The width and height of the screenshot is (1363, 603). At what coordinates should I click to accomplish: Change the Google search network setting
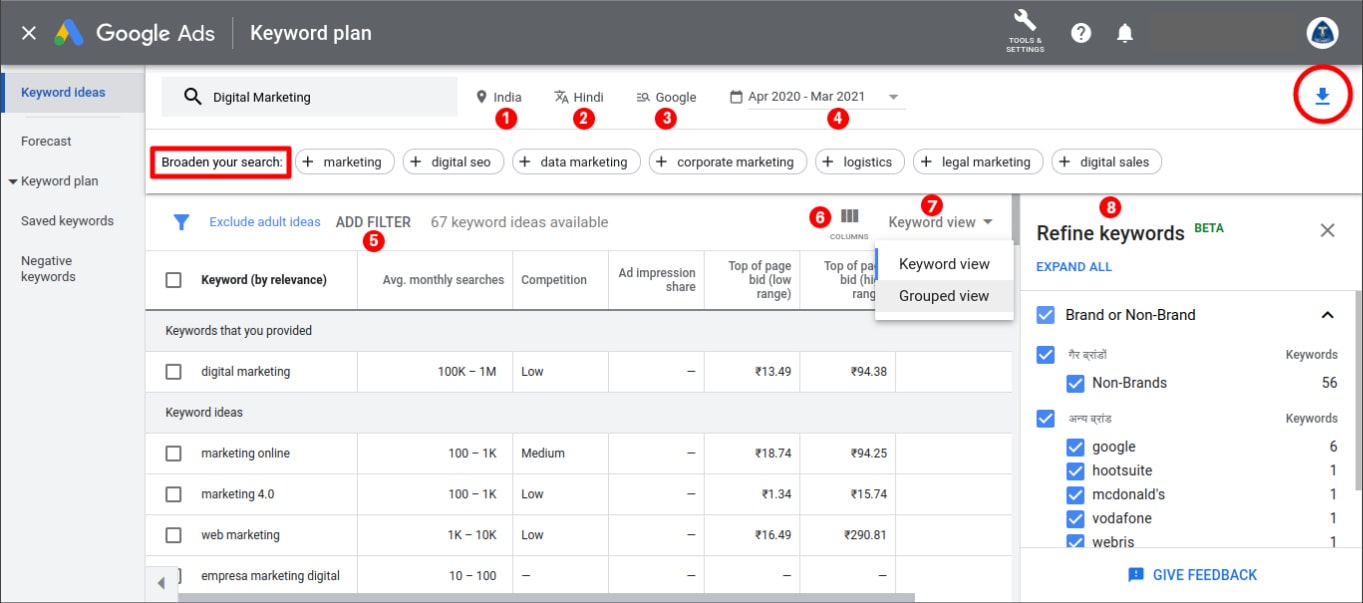click(666, 97)
